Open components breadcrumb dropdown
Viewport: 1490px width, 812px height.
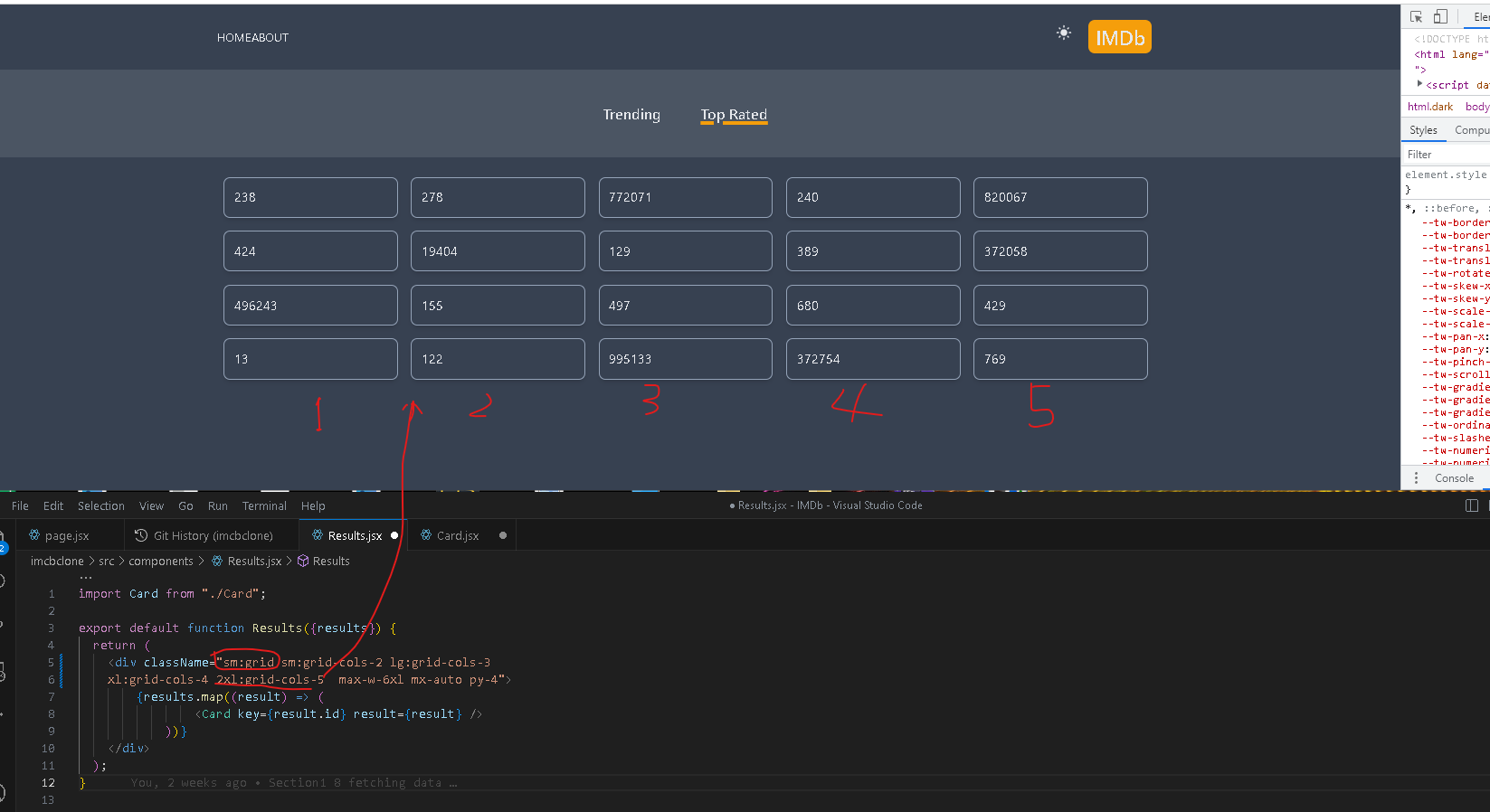click(161, 562)
